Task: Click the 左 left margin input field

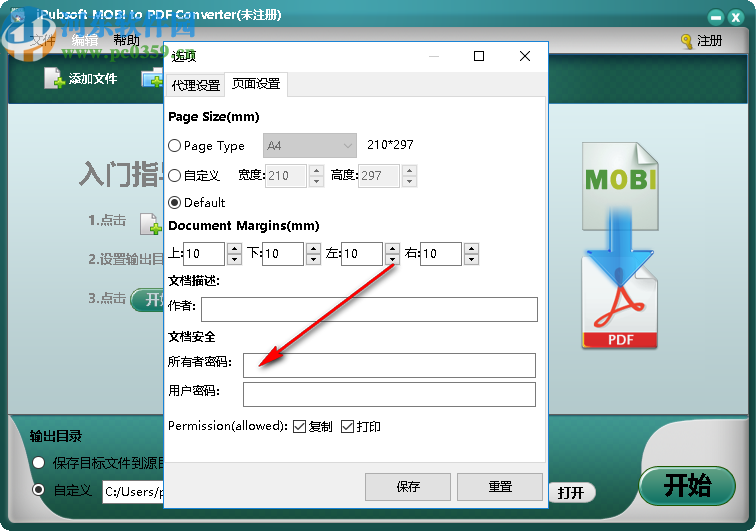Action: click(x=362, y=254)
